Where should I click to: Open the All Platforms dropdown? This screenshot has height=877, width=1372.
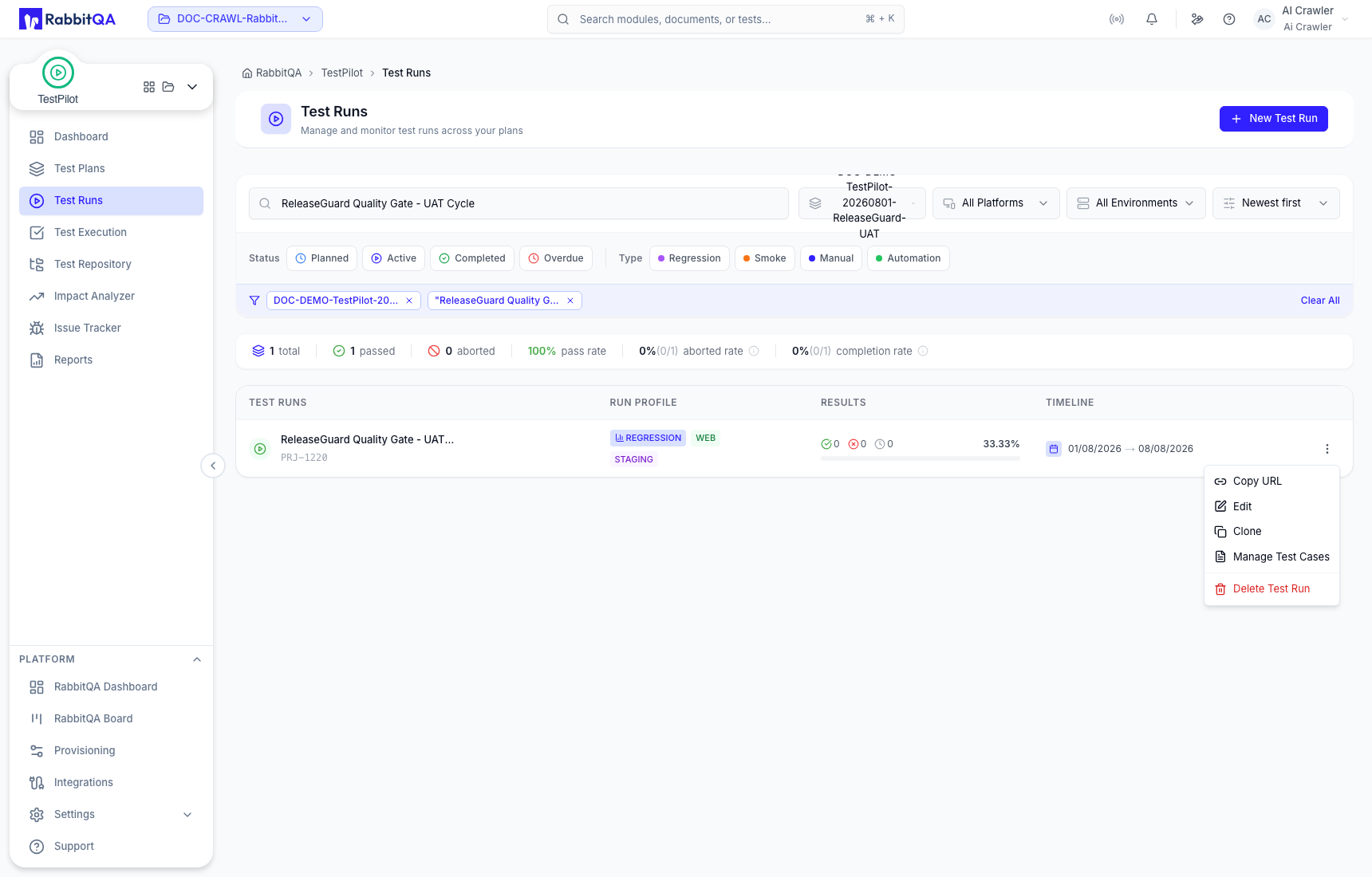coord(996,203)
